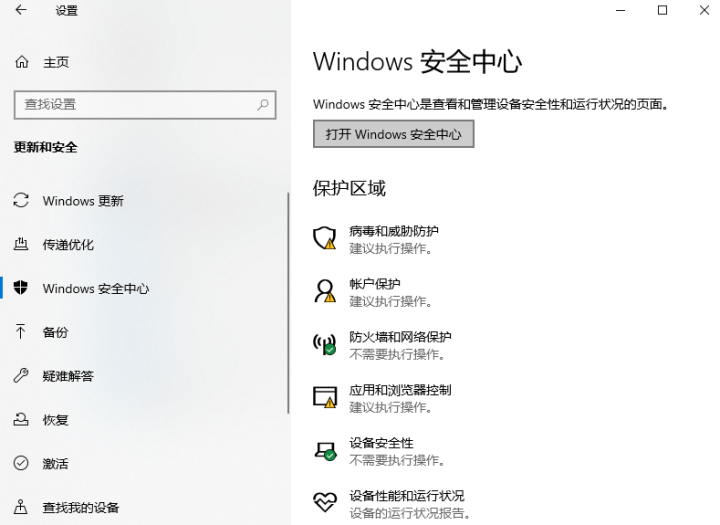The width and height of the screenshot is (720, 525).
Task: Open 查找我的设备 in the sidebar
Action: pyautogui.click(x=81, y=507)
